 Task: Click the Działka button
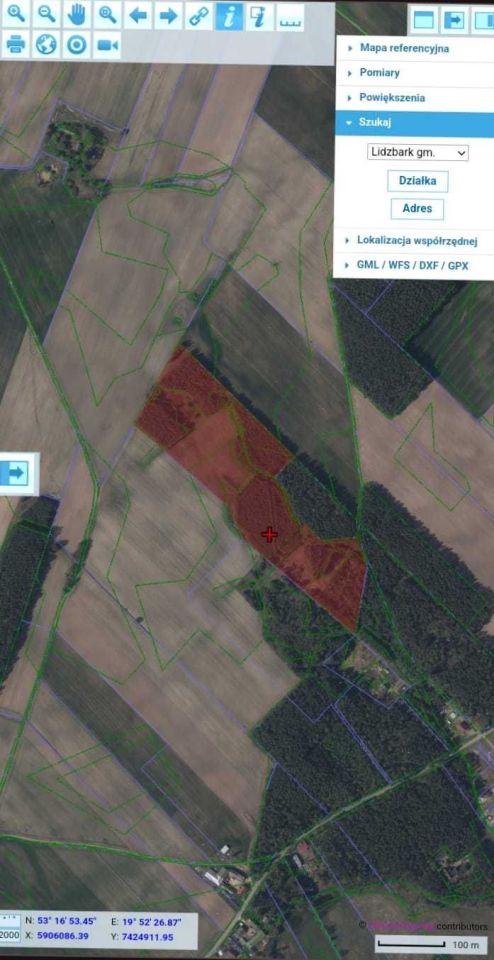[x=417, y=181]
